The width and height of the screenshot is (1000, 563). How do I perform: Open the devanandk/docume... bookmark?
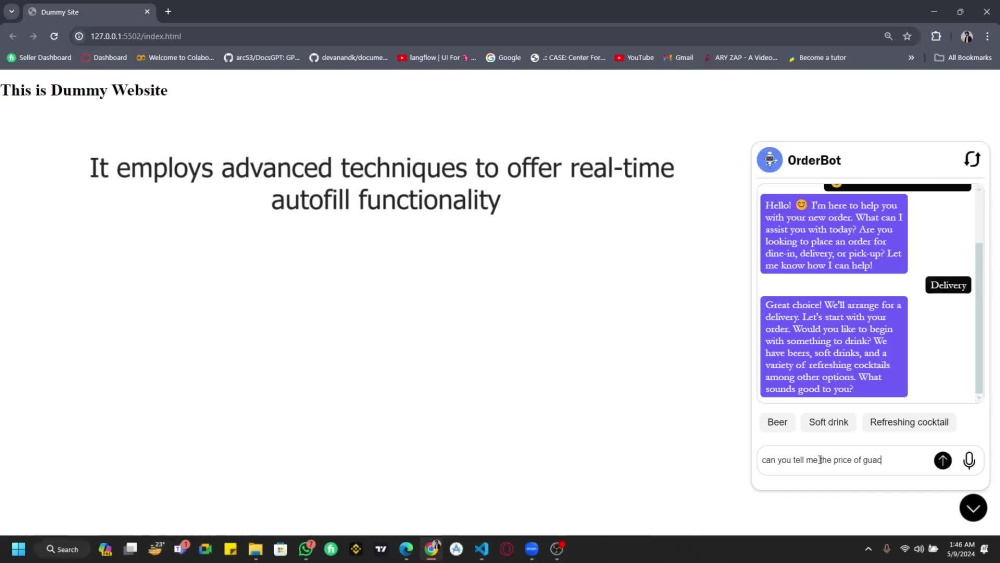point(348,57)
